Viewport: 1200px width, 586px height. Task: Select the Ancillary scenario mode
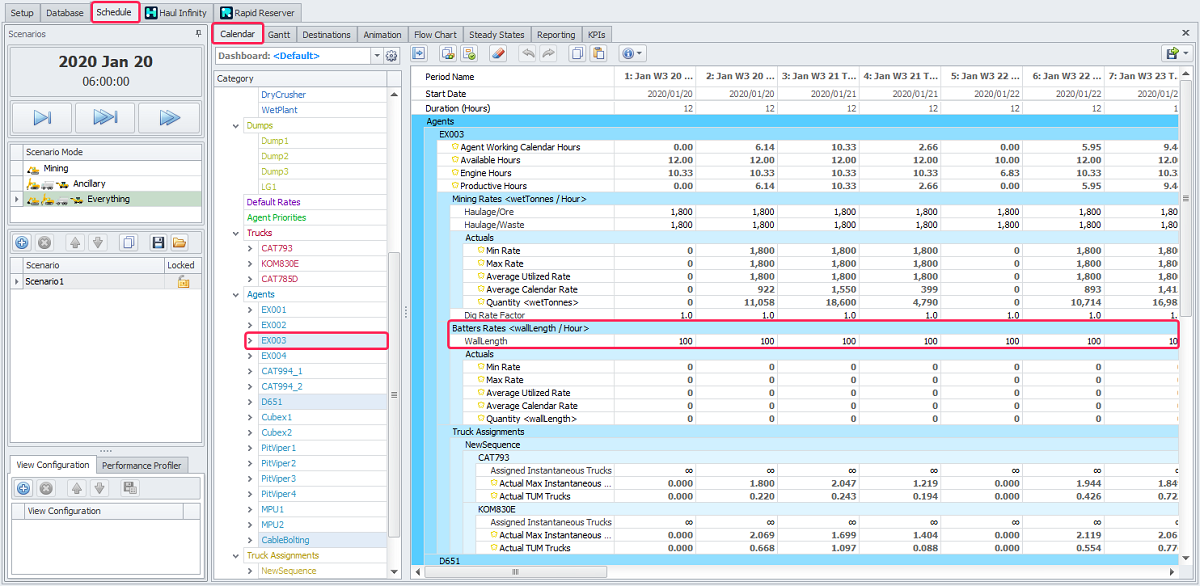click(88, 184)
